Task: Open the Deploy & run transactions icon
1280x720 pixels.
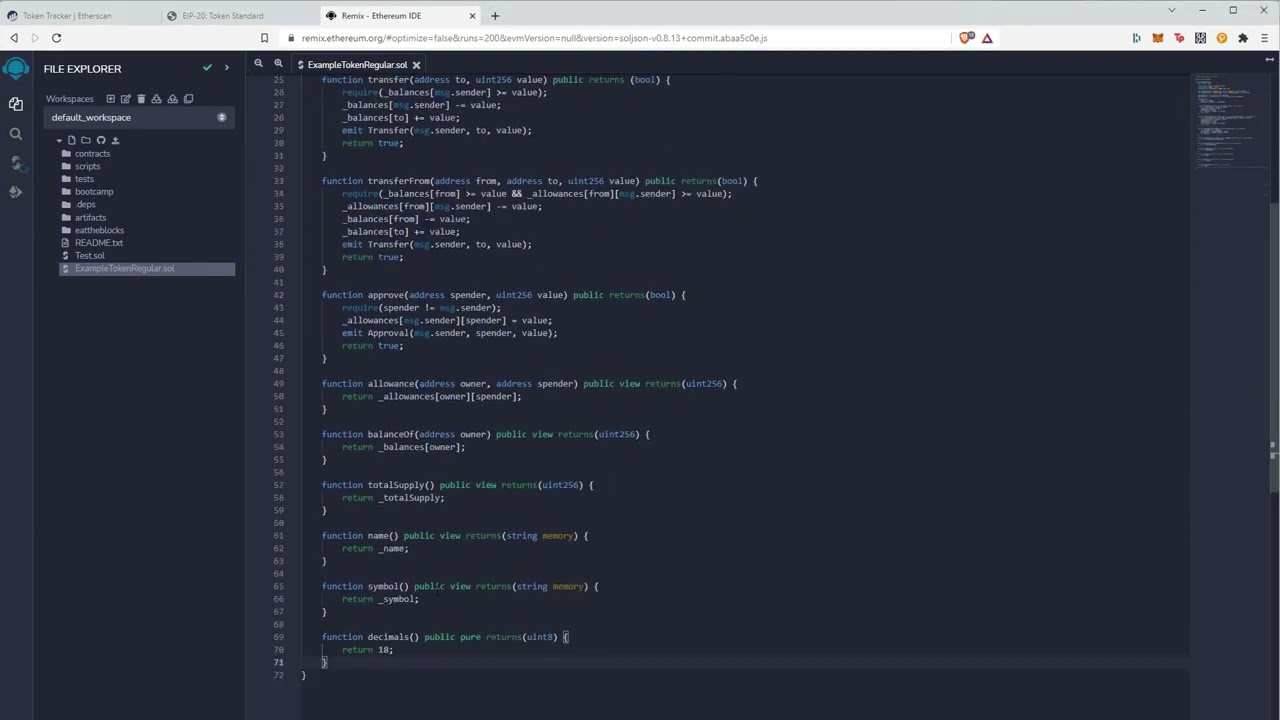Action: tap(16, 191)
